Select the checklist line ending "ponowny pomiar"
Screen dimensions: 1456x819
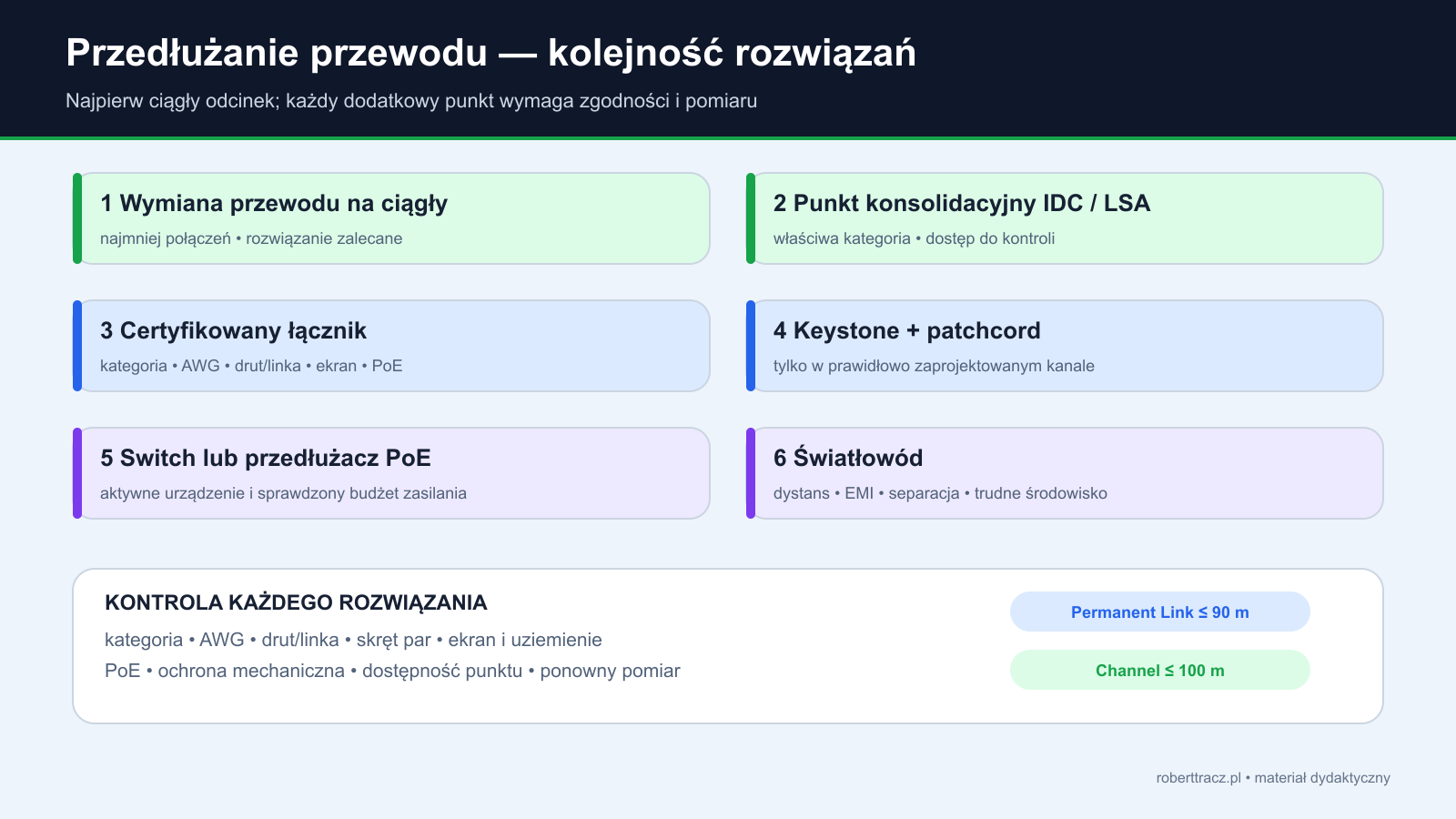[x=392, y=671]
